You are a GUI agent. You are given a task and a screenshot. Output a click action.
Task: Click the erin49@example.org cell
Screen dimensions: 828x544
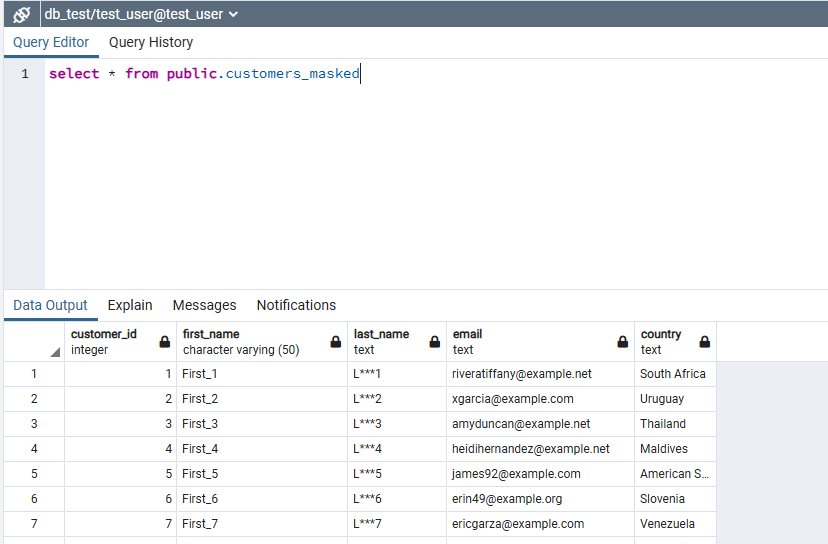pos(540,499)
